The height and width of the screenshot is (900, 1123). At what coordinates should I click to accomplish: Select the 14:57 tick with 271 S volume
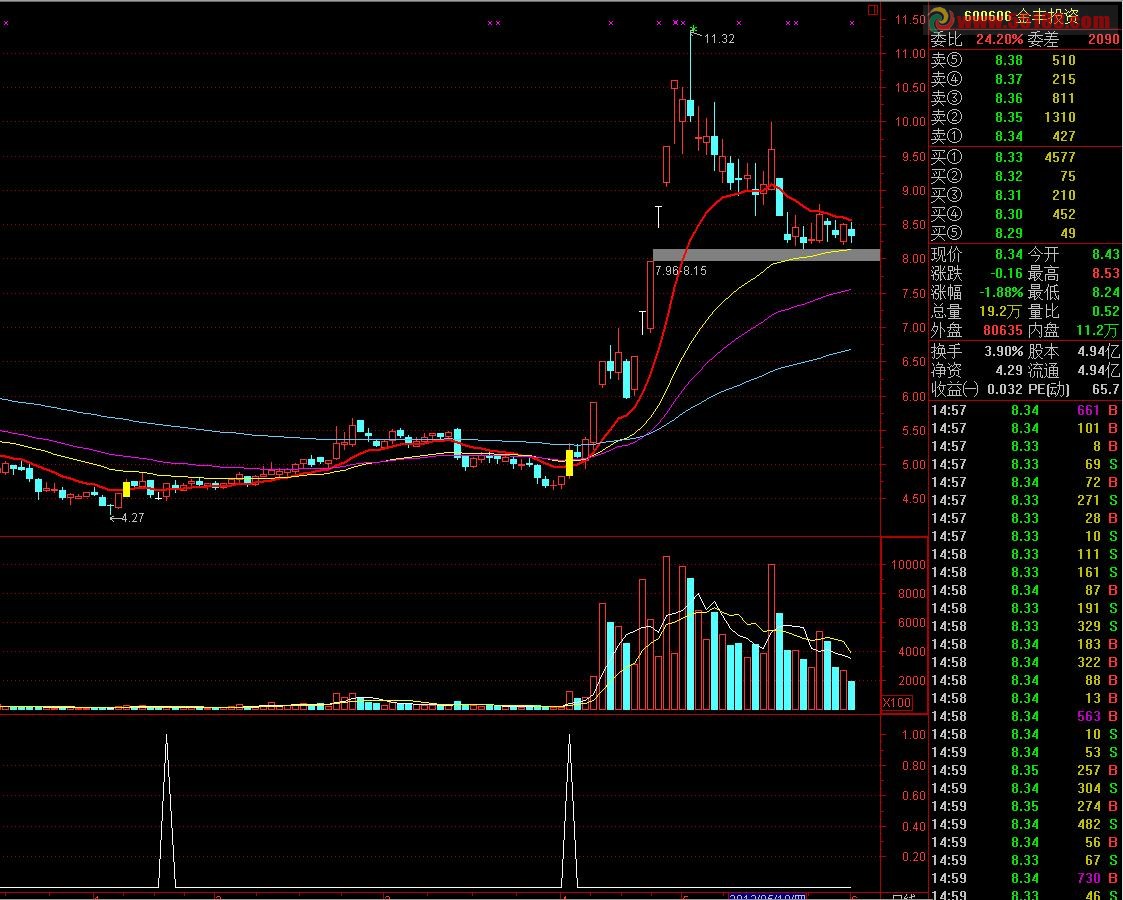point(1025,500)
